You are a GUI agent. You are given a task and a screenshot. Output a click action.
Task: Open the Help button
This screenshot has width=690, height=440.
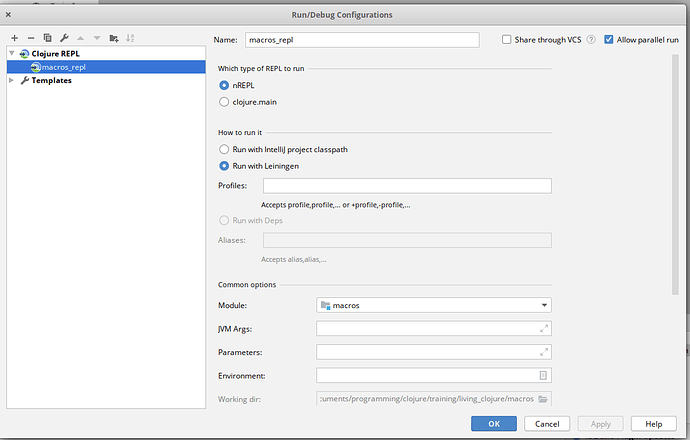click(x=653, y=424)
